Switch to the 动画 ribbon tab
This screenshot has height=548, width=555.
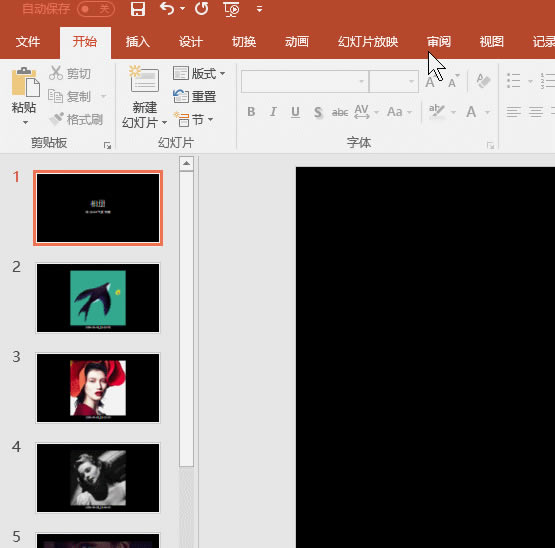[297, 42]
